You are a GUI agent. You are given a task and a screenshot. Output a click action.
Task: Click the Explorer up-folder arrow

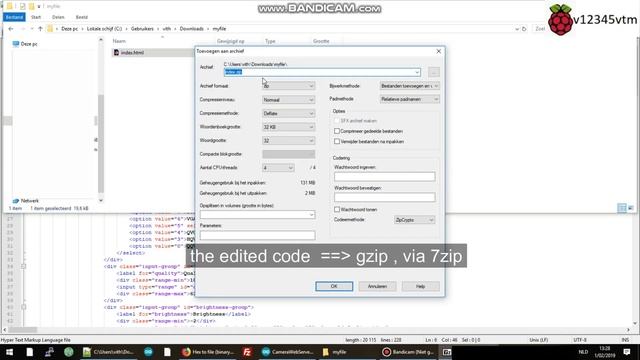click(40, 29)
